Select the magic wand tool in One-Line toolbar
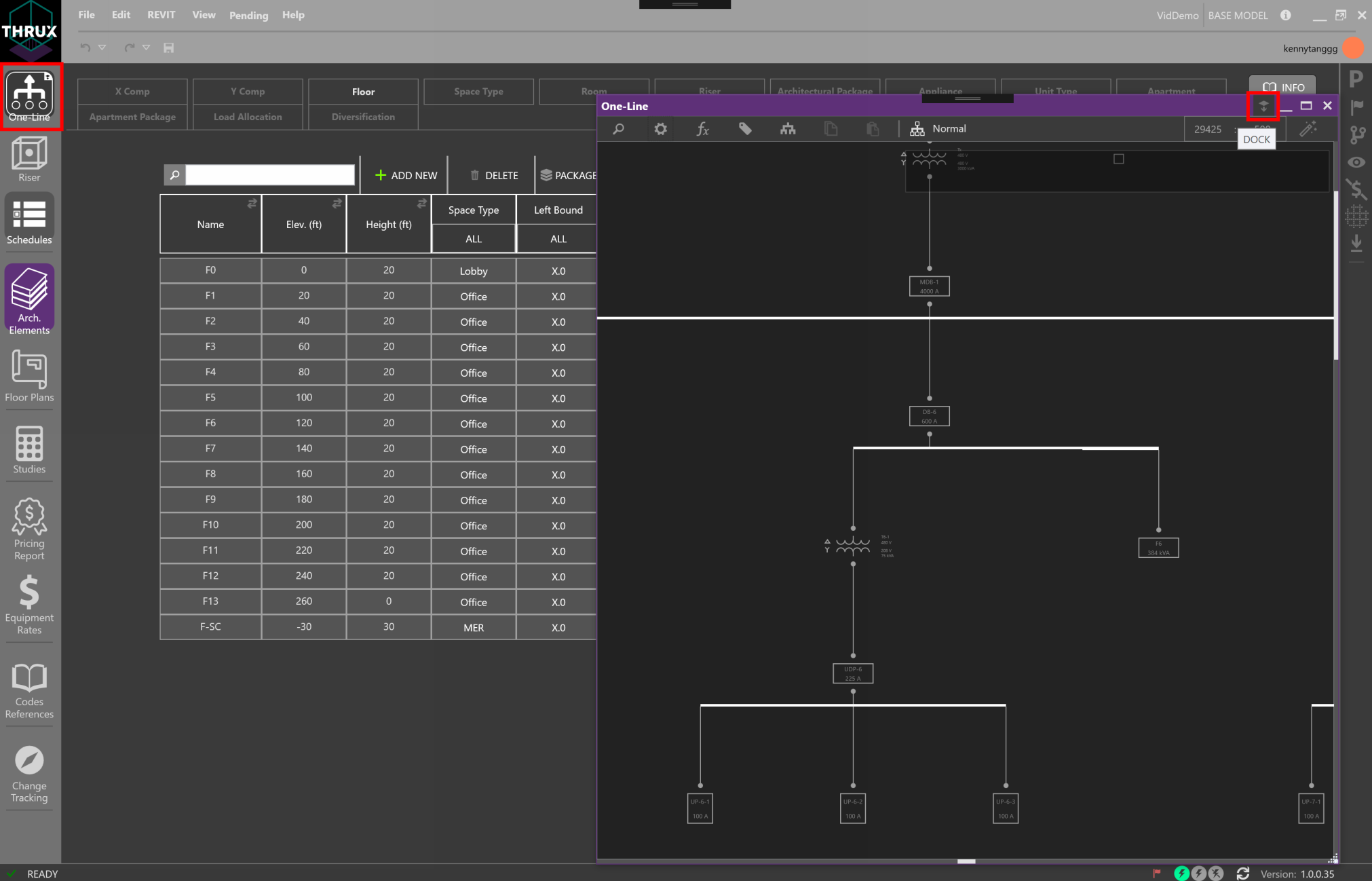1372x881 pixels. click(x=1308, y=128)
